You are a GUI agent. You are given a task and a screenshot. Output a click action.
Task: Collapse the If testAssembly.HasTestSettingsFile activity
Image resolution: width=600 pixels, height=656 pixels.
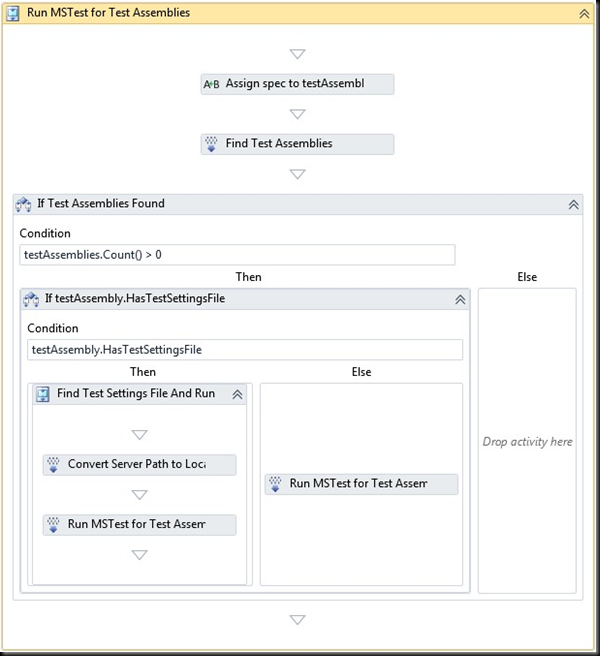(x=460, y=299)
